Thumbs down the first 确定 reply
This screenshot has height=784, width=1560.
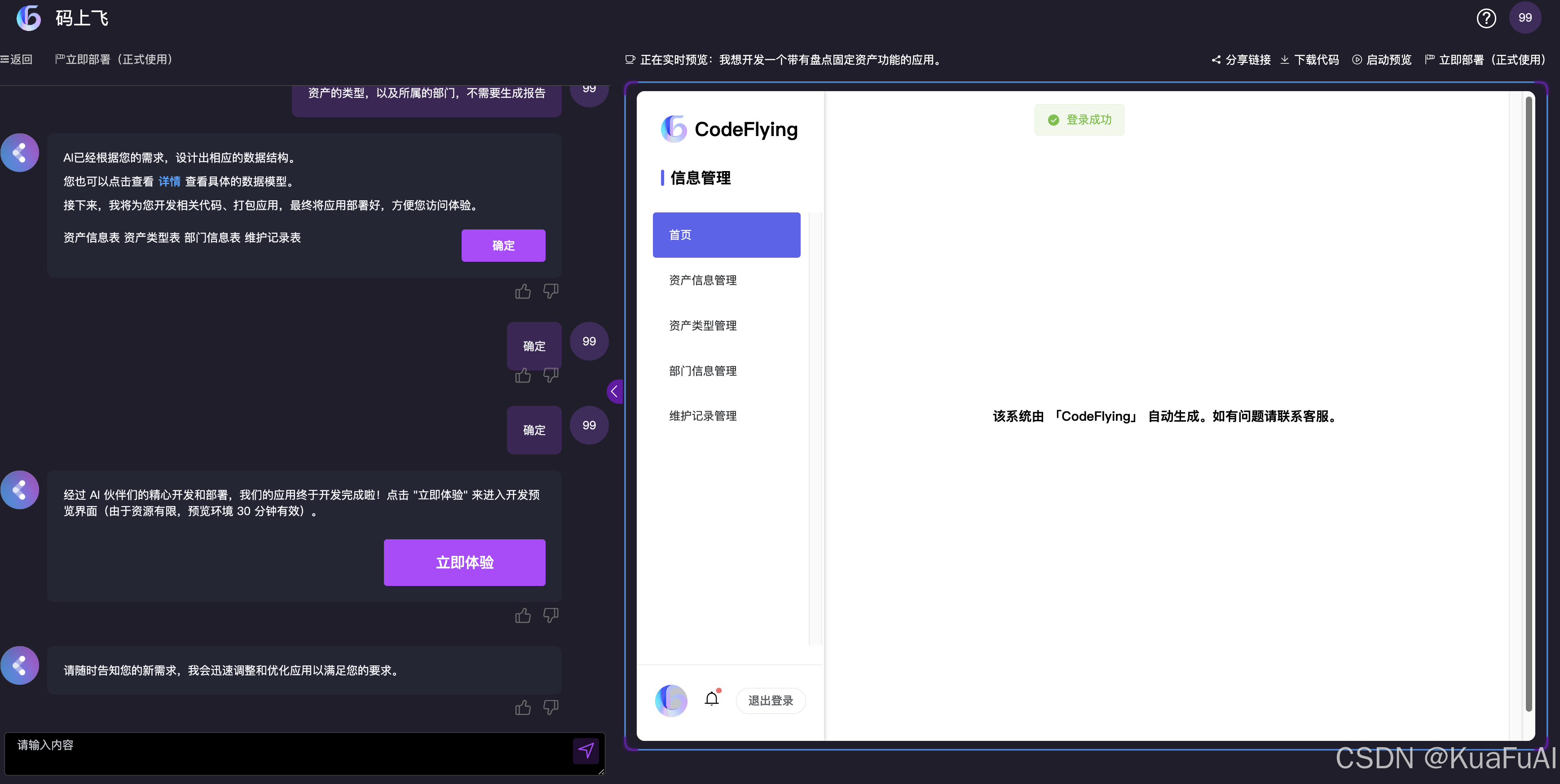[x=551, y=375]
